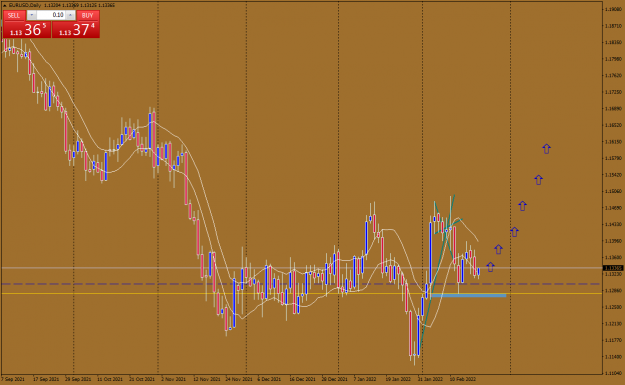Image resolution: width=625 pixels, height=385 pixels.
Task: Click the 7 Sep 2021 date label
Action: point(13,379)
